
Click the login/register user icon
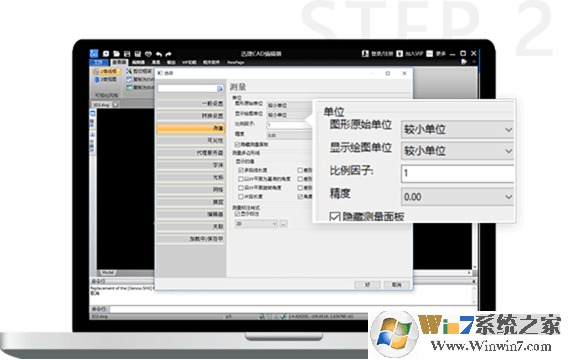[x=365, y=54]
